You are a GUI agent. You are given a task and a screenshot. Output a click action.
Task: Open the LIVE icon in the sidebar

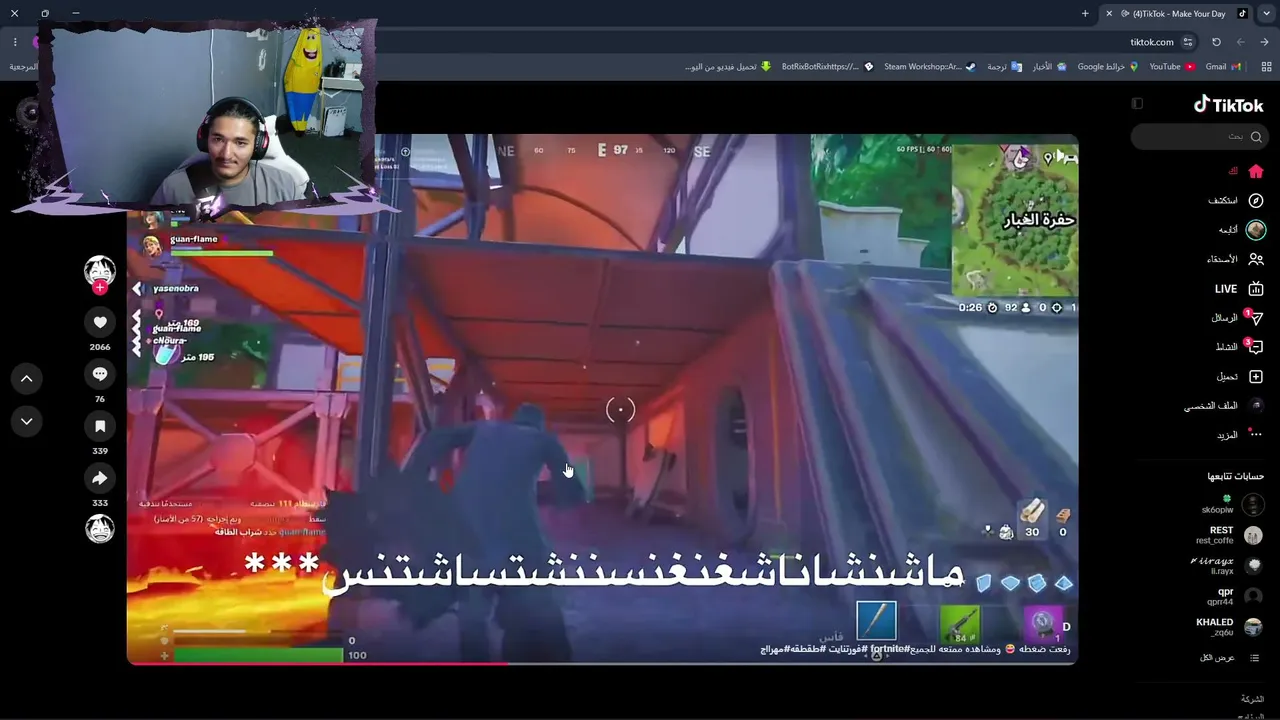click(x=1256, y=289)
